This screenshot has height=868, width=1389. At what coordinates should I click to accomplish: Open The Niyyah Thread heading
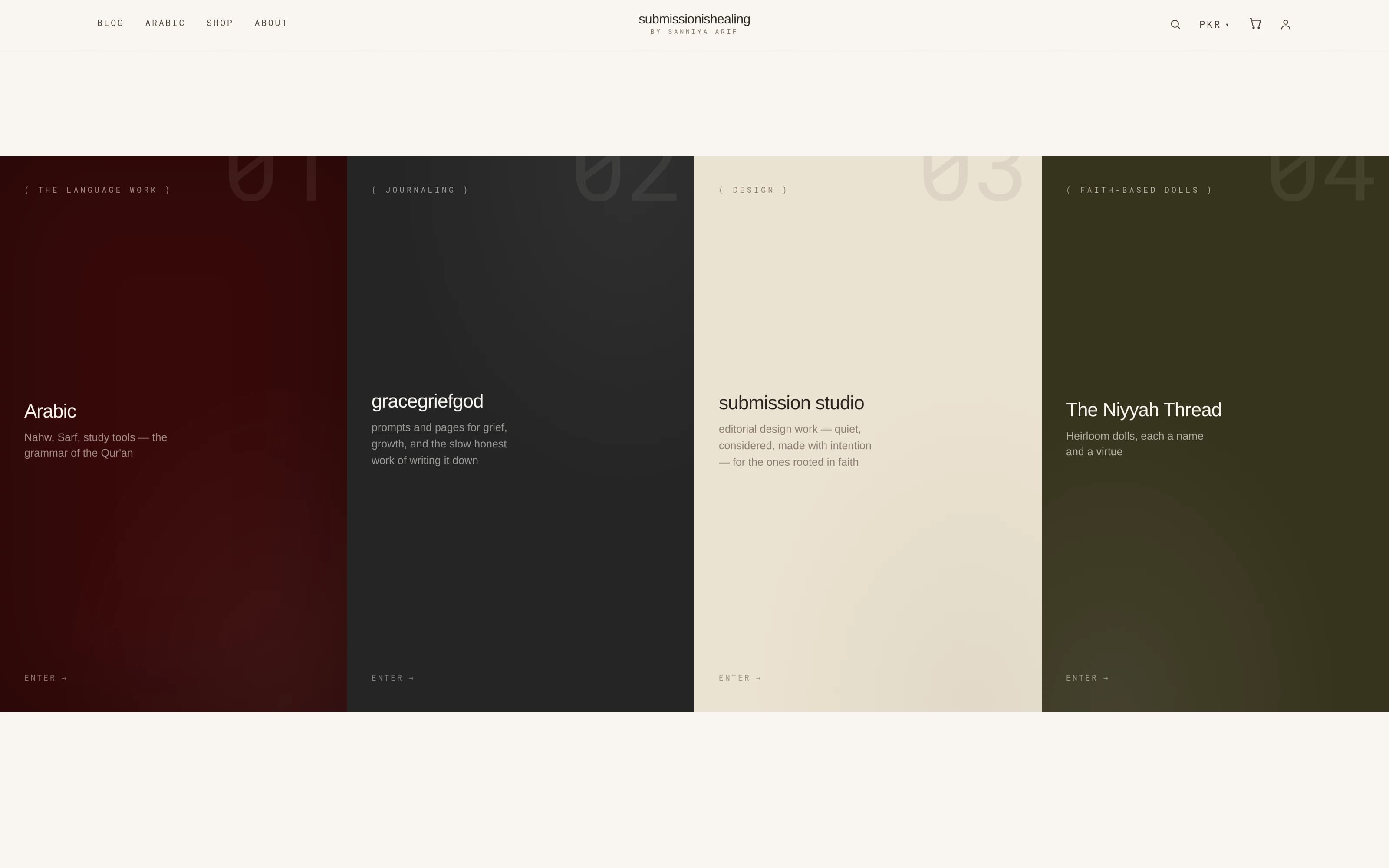point(1143,410)
